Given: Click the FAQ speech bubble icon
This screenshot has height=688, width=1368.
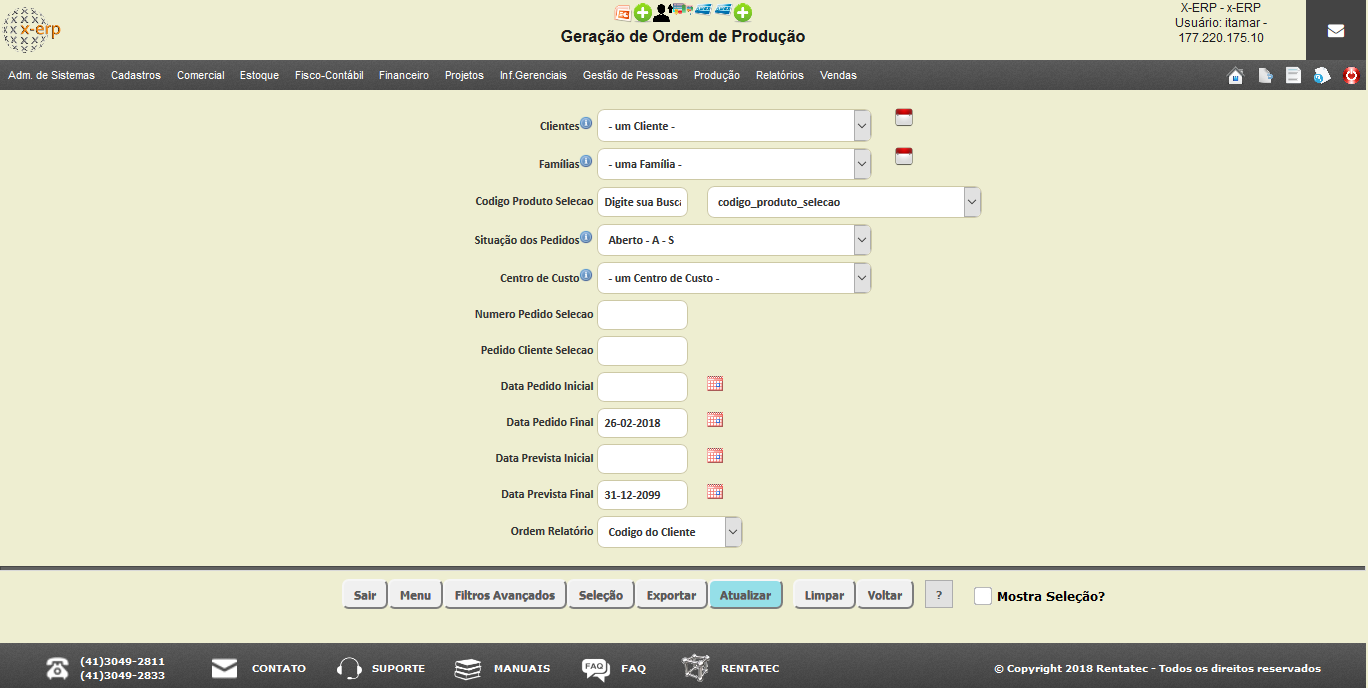Looking at the screenshot, I should pyautogui.click(x=596, y=669).
